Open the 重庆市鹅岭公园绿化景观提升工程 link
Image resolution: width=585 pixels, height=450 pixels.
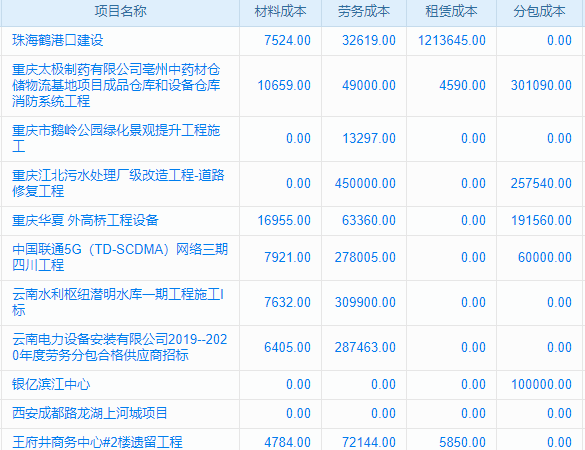(116, 138)
